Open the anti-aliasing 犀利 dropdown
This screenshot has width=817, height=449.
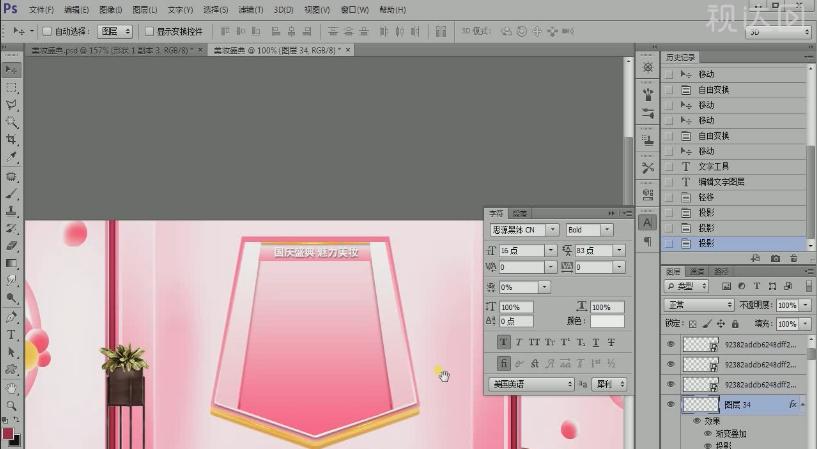[x=610, y=384]
